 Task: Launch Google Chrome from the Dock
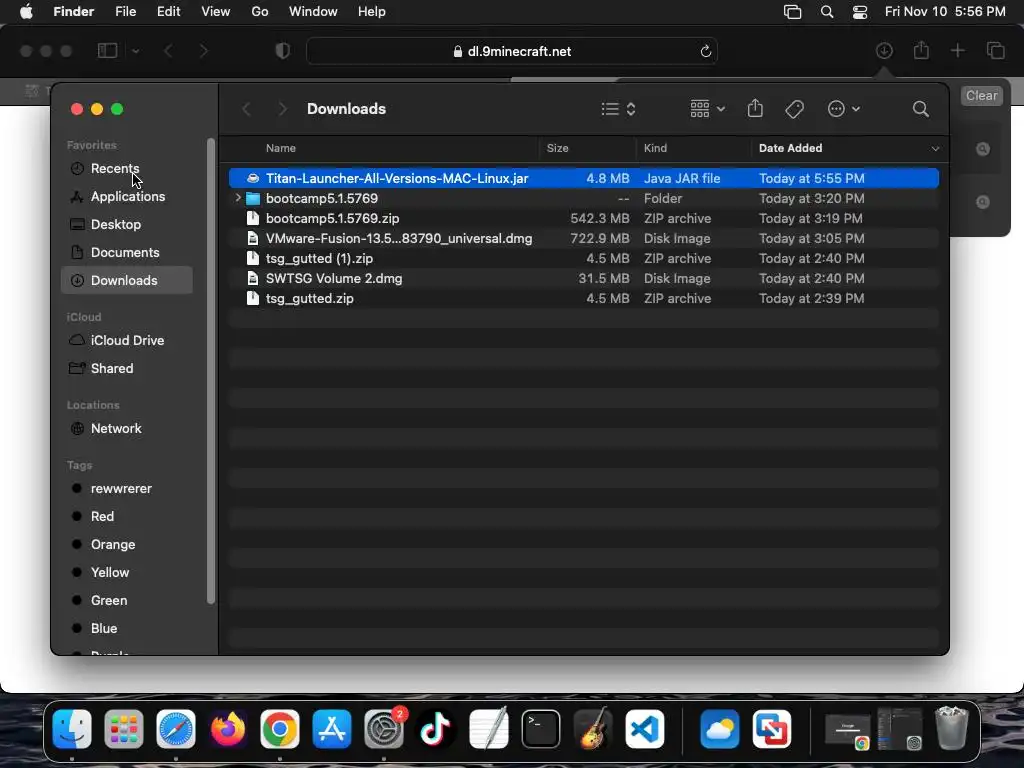280,729
